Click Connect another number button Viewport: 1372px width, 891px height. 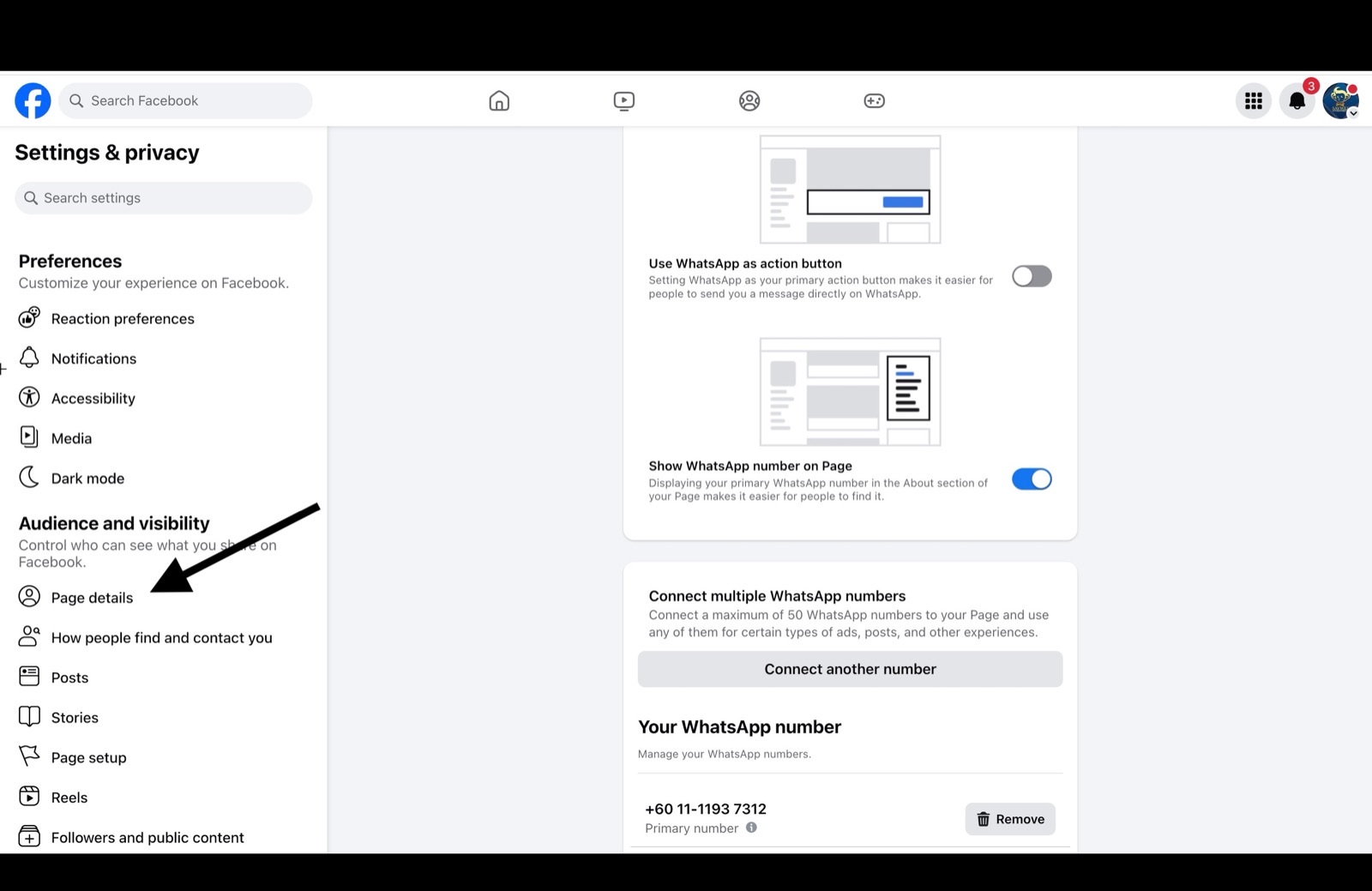tap(850, 669)
